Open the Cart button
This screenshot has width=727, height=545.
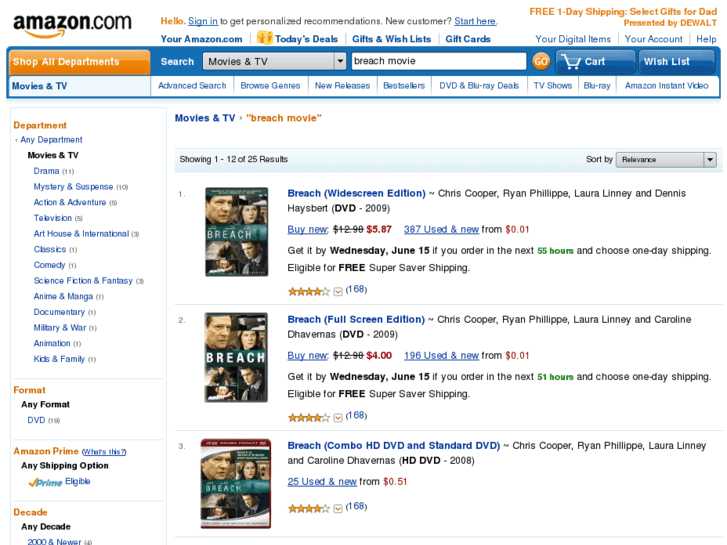595,61
